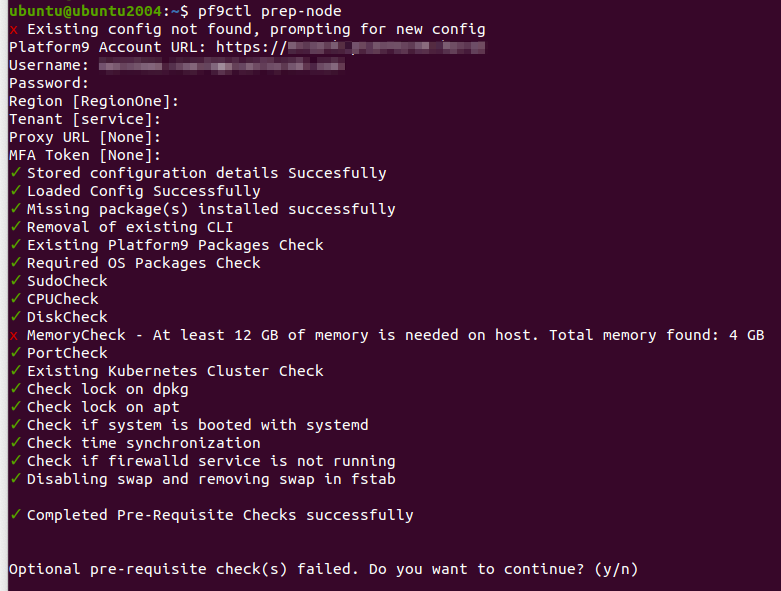Screen dimensions: 781x591
Task: Click the red X before "Existing config not found"
Action: [x=14, y=29]
